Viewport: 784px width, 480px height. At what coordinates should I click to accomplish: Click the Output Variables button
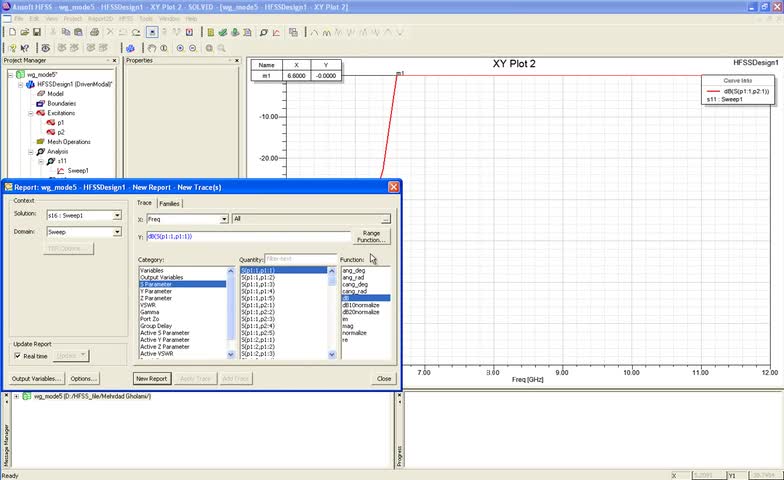point(37,379)
